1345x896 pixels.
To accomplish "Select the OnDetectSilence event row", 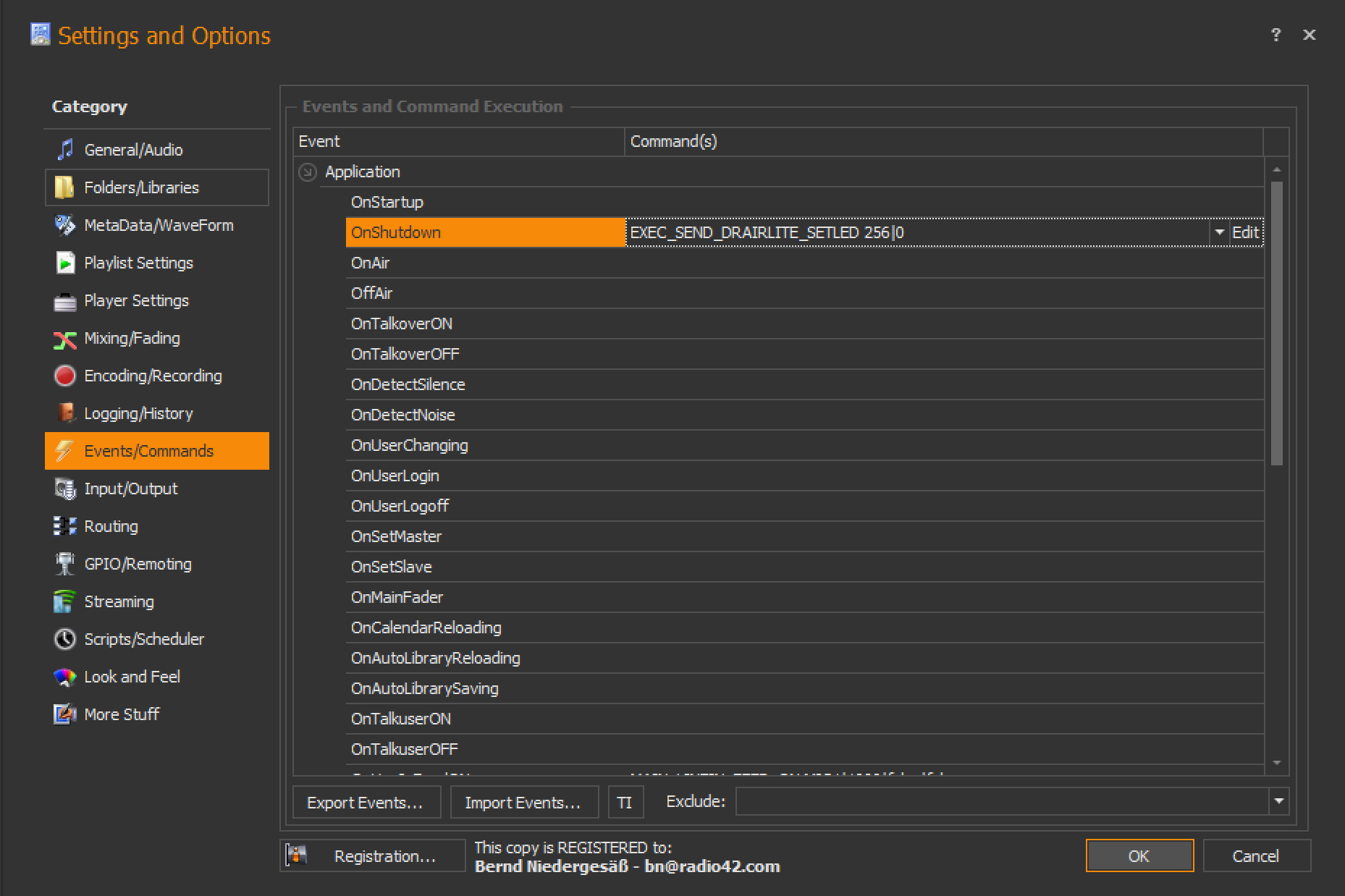I will [408, 384].
